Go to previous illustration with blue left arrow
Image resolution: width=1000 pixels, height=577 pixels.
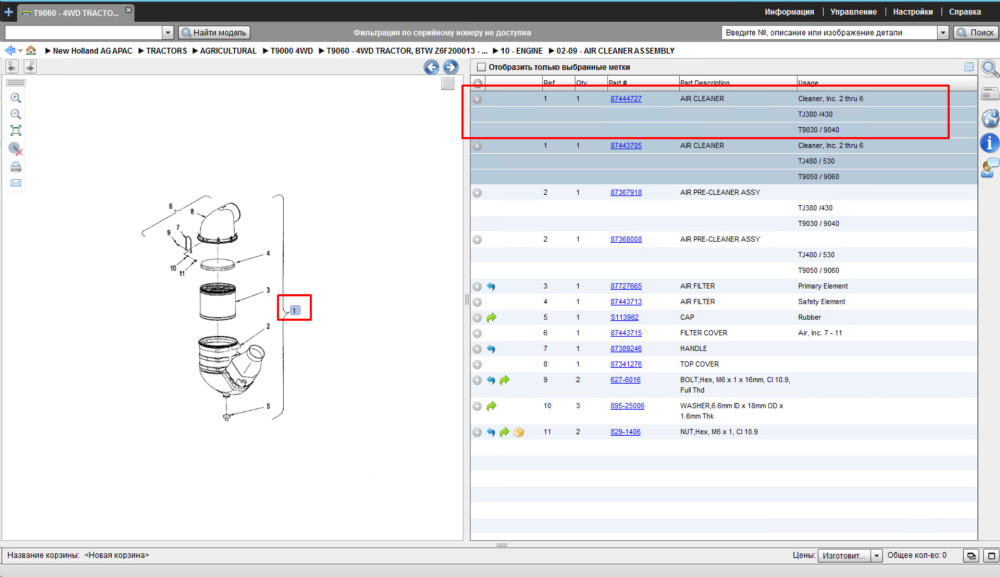click(x=431, y=67)
